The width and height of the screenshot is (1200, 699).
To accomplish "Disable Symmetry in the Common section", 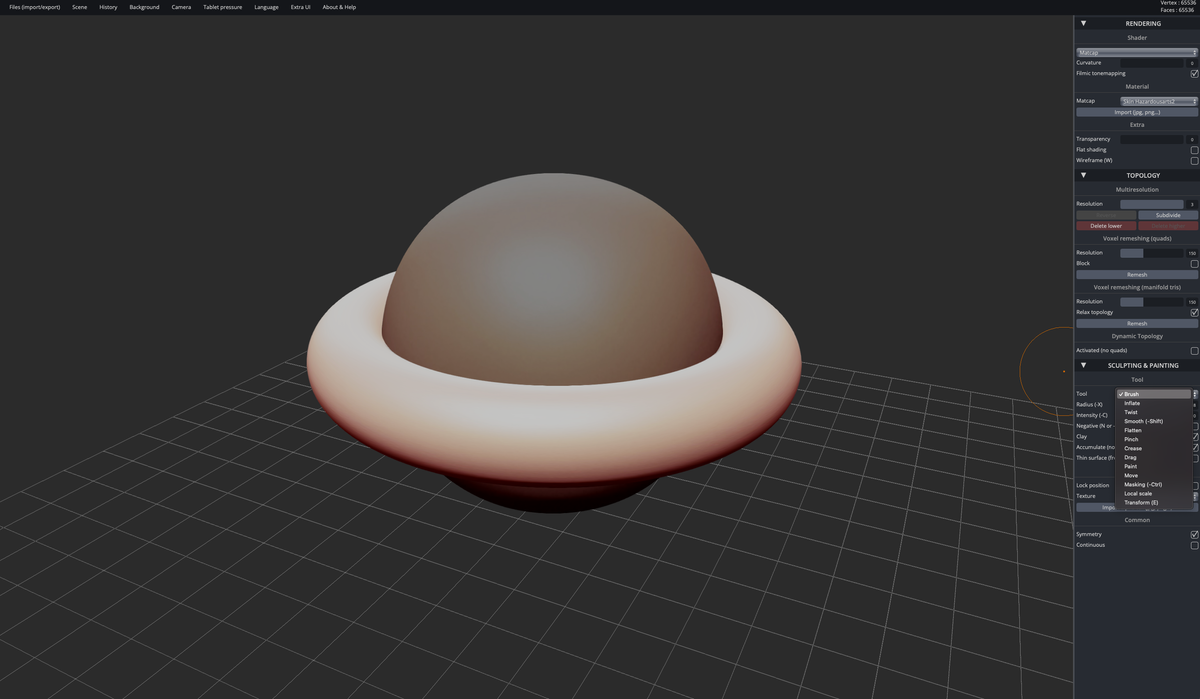I will 1194,533.
